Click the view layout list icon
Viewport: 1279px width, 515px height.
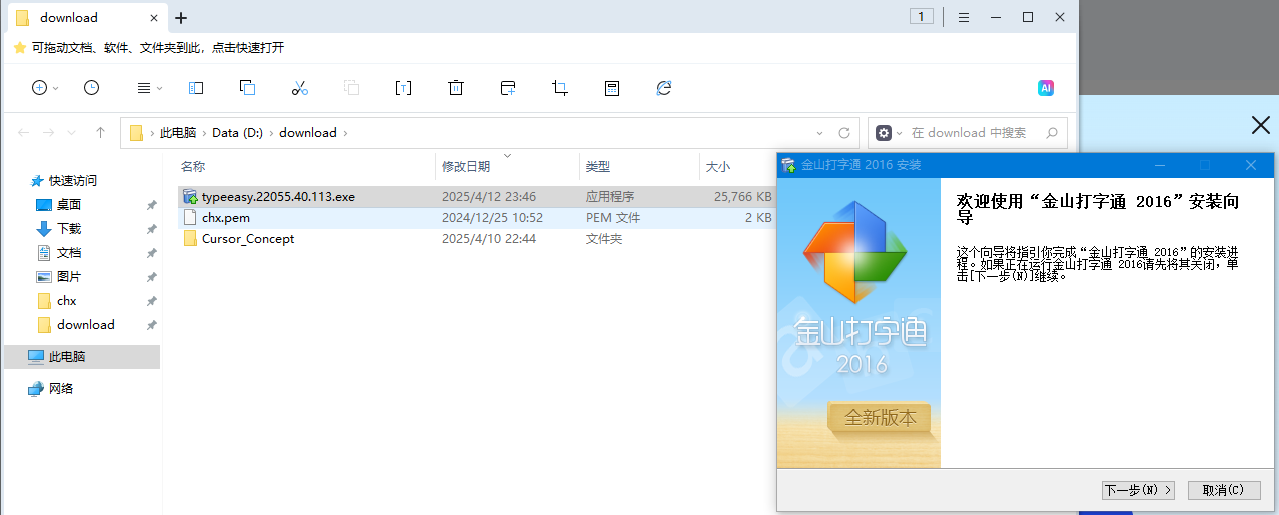[144, 88]
